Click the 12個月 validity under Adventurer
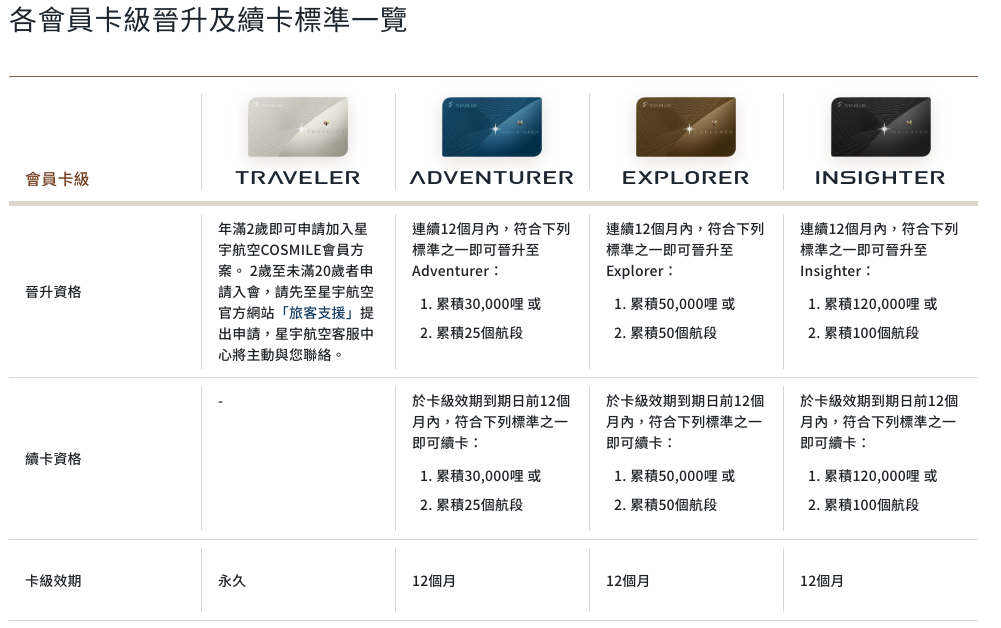1001x628 pixels. pos(433,581)
